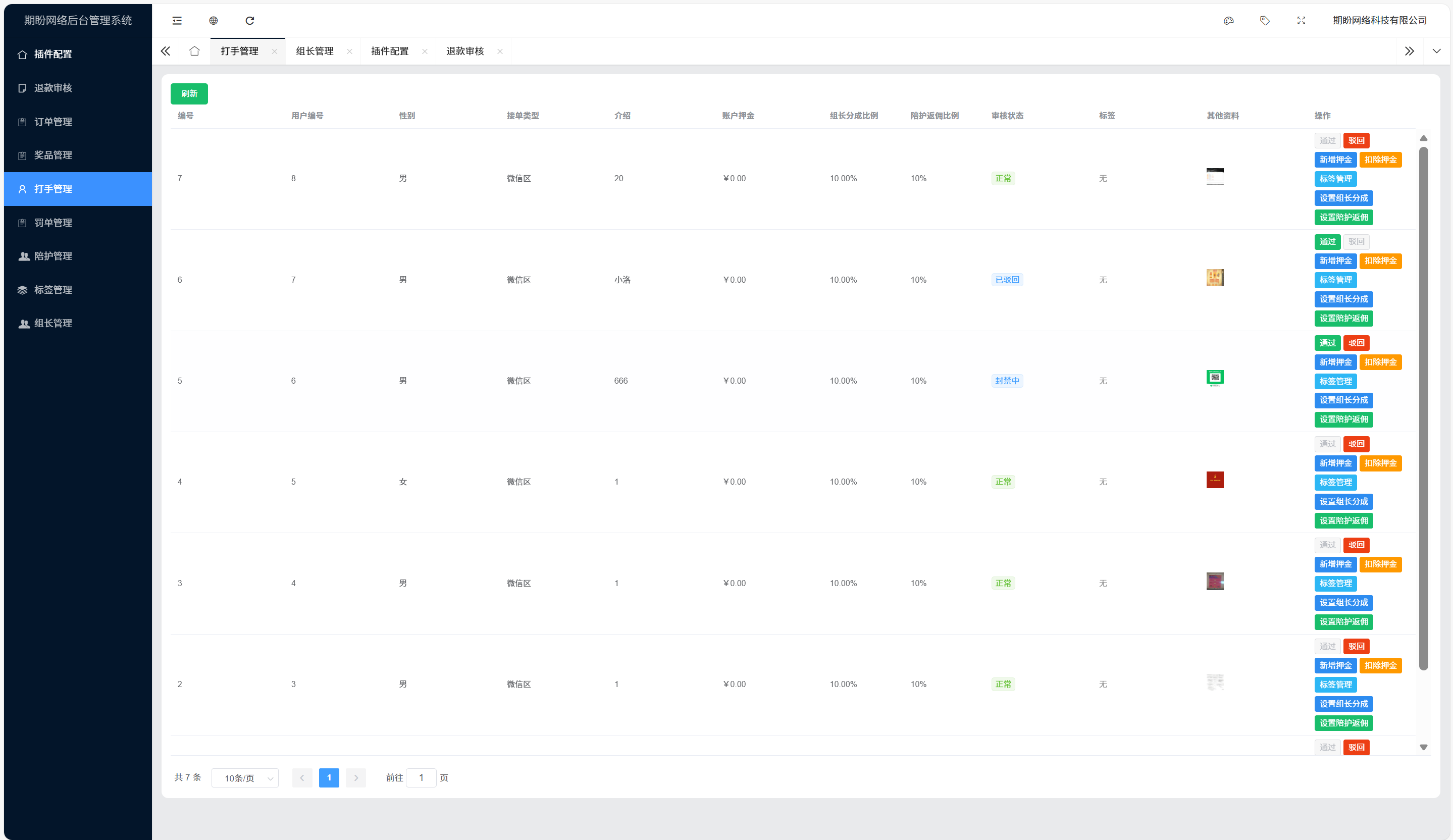Open the 期盼网络科技有限公司 user menu
The image size is (1453, 840).
pos(1379,21)
